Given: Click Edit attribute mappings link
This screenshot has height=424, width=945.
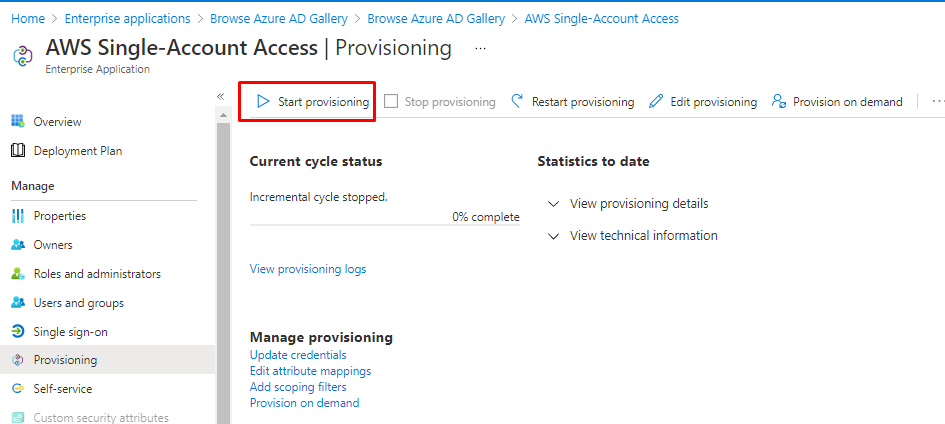Looking at the screenshot, I should coord(310,371).
